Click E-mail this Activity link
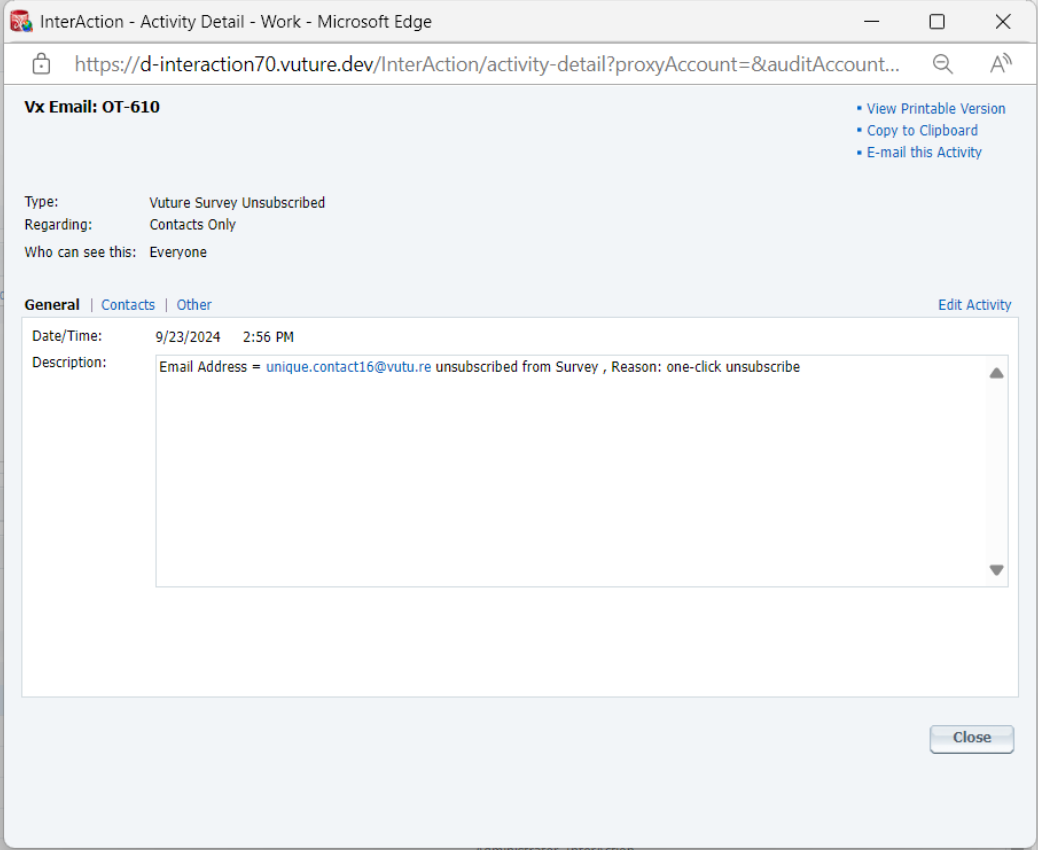 923,152
